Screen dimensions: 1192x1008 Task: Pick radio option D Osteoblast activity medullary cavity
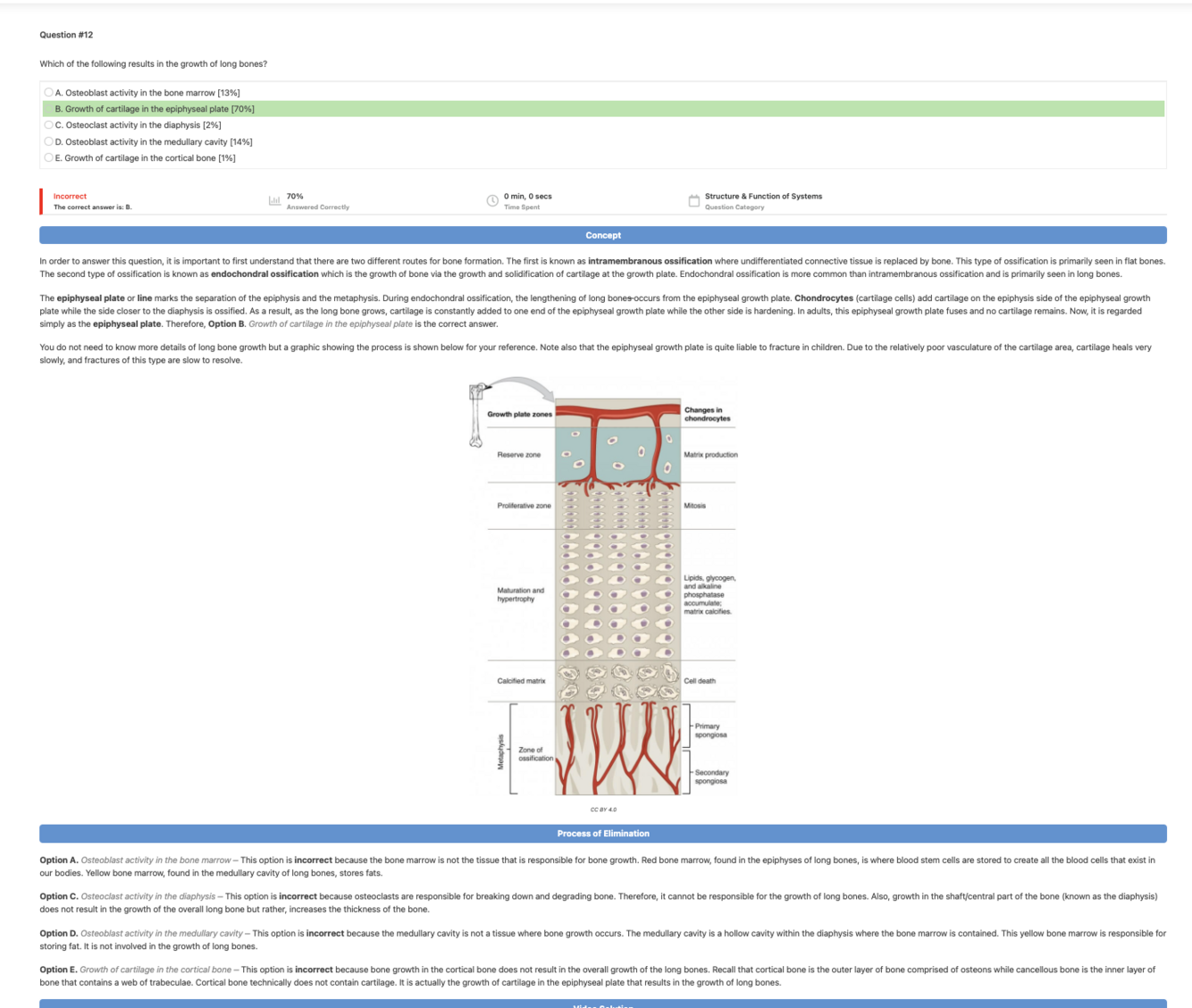pos(48,141)
